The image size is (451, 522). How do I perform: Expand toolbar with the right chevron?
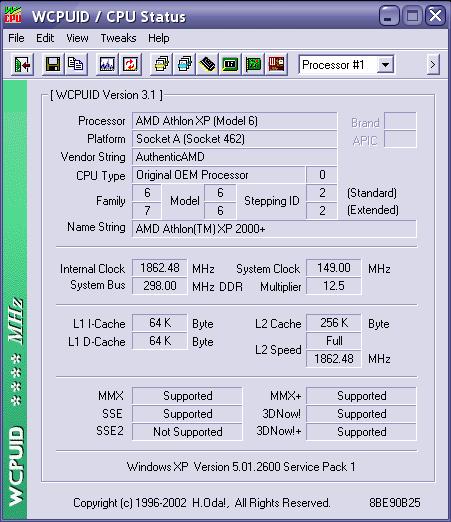click(433, 64)
